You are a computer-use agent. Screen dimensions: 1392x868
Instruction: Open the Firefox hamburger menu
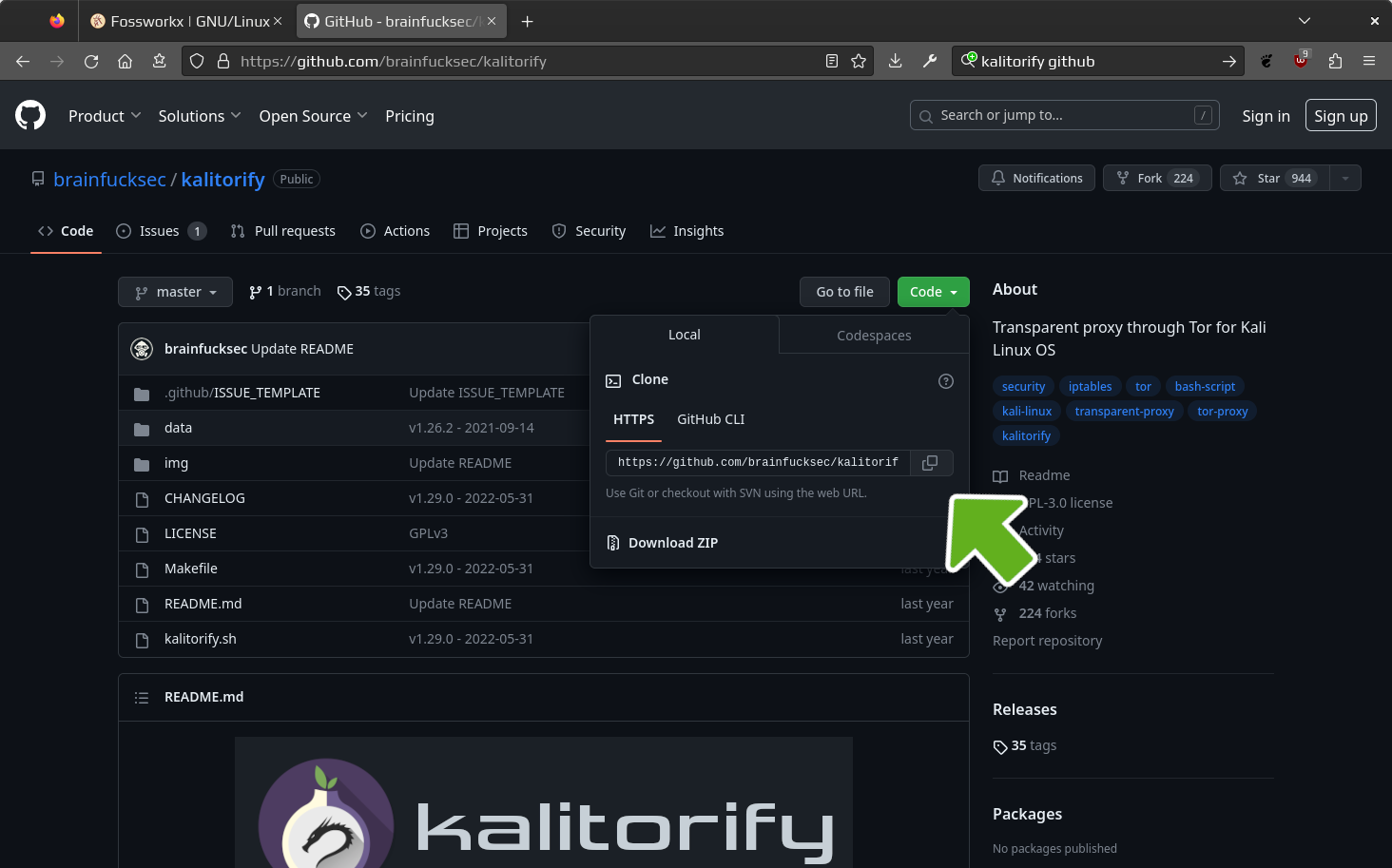[1368, 61]
